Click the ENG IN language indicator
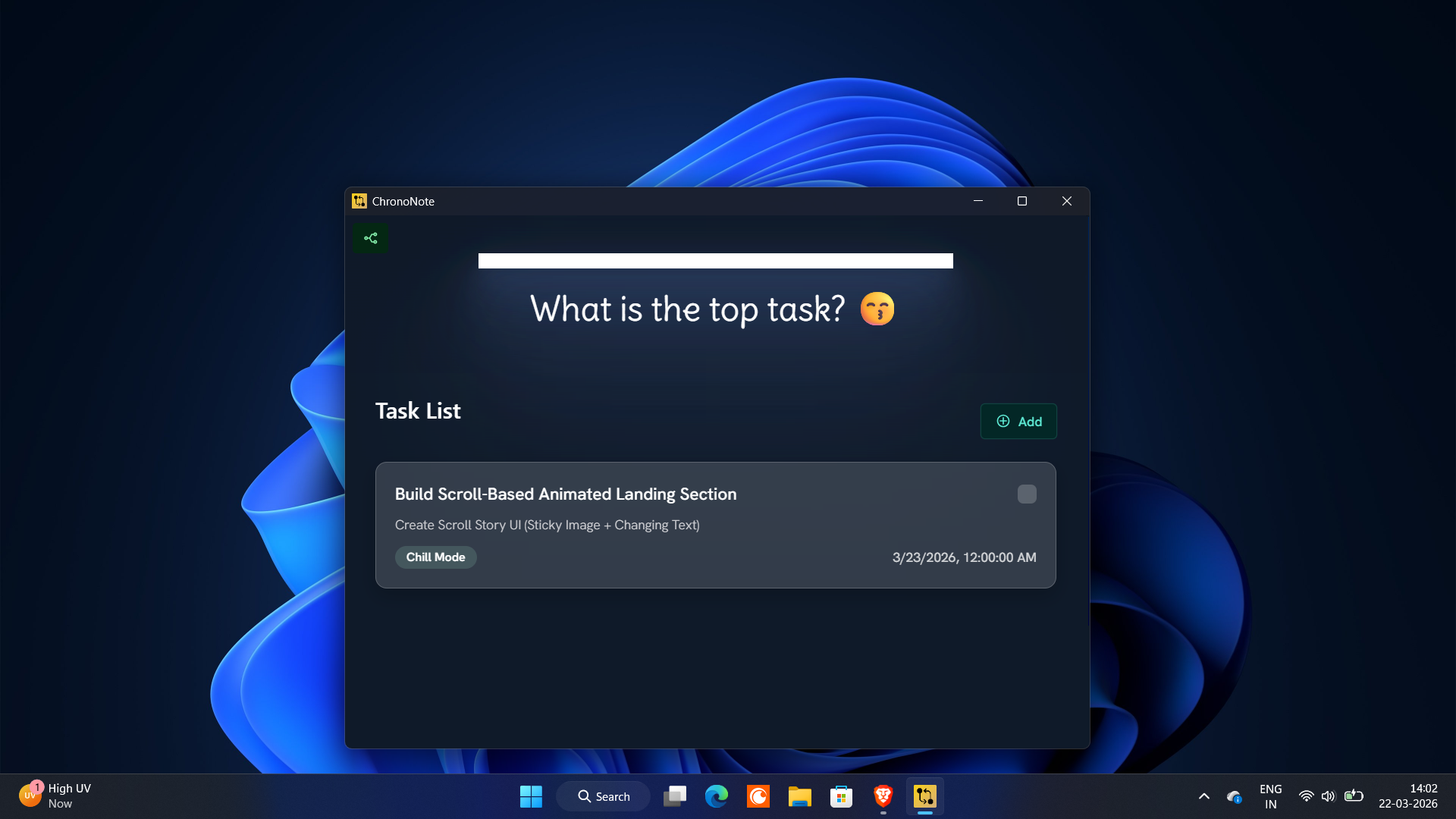The height and width of the screenshot is (819, 1456). pyautogui.click(x=1270, y=796)
